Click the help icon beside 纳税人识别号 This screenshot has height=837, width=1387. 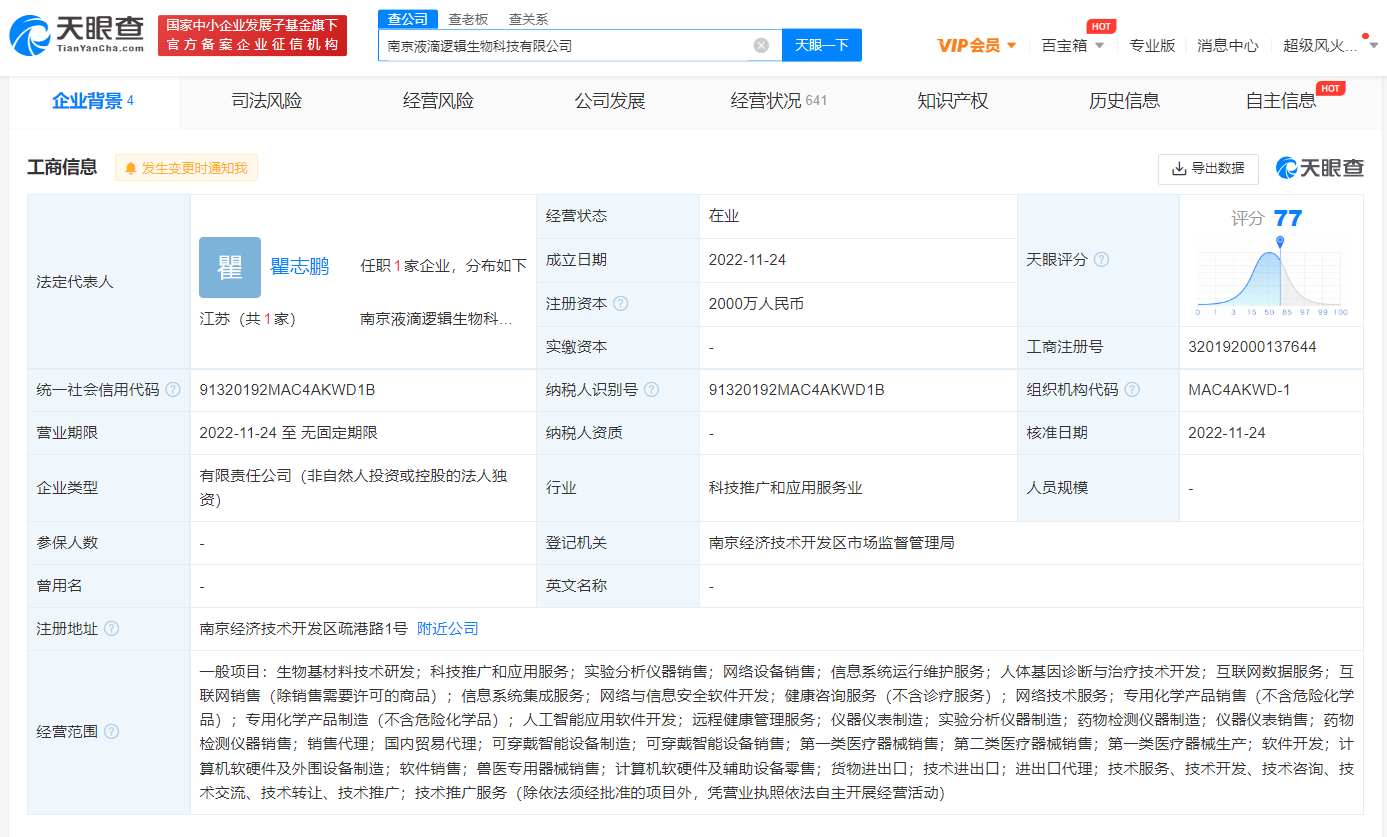pyautogui.click(x=651, y=390)
